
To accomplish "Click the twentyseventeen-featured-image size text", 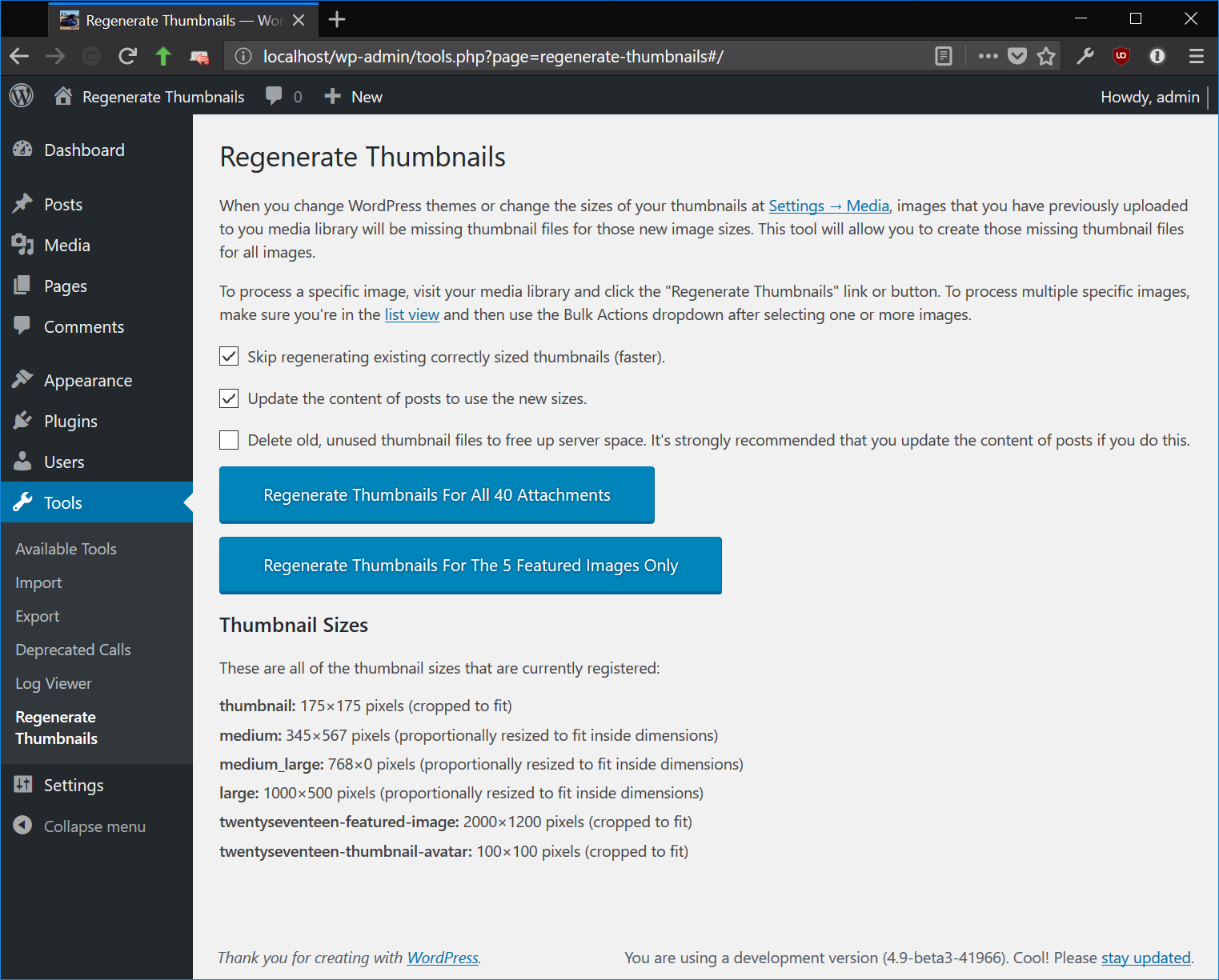I will click(x=455, y=822).
